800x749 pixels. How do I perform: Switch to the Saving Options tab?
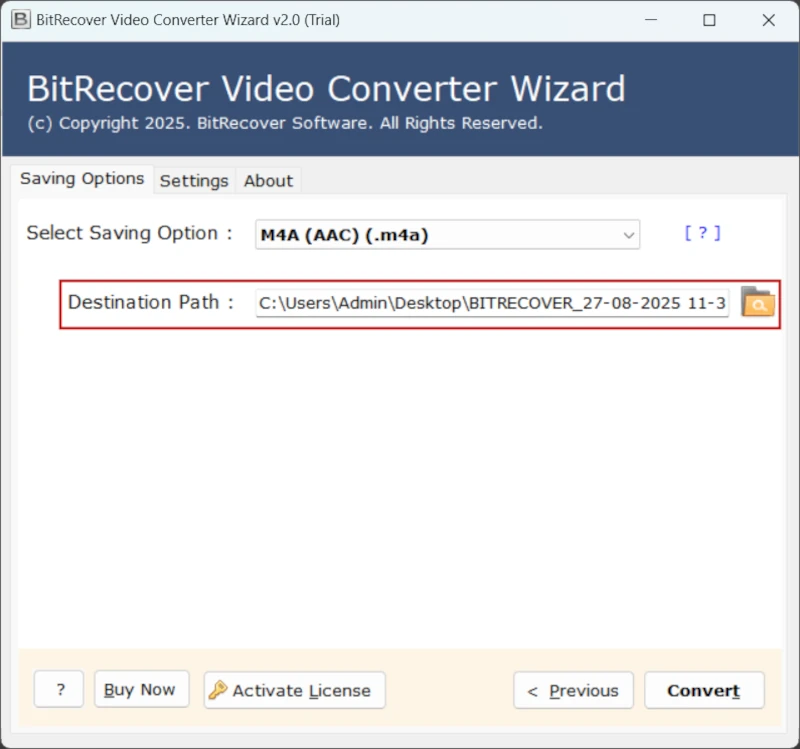(x=83, y=179)
